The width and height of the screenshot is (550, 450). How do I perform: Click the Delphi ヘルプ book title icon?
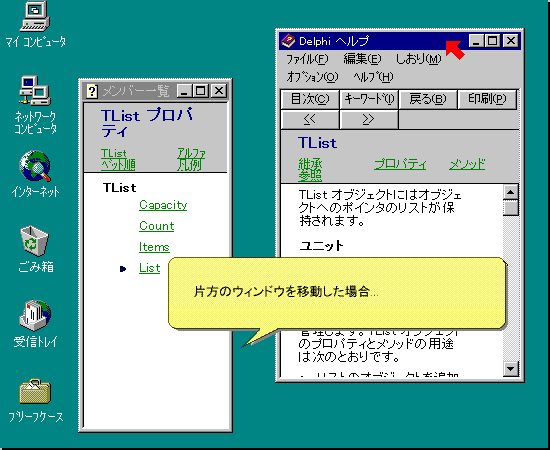[288, 41]
